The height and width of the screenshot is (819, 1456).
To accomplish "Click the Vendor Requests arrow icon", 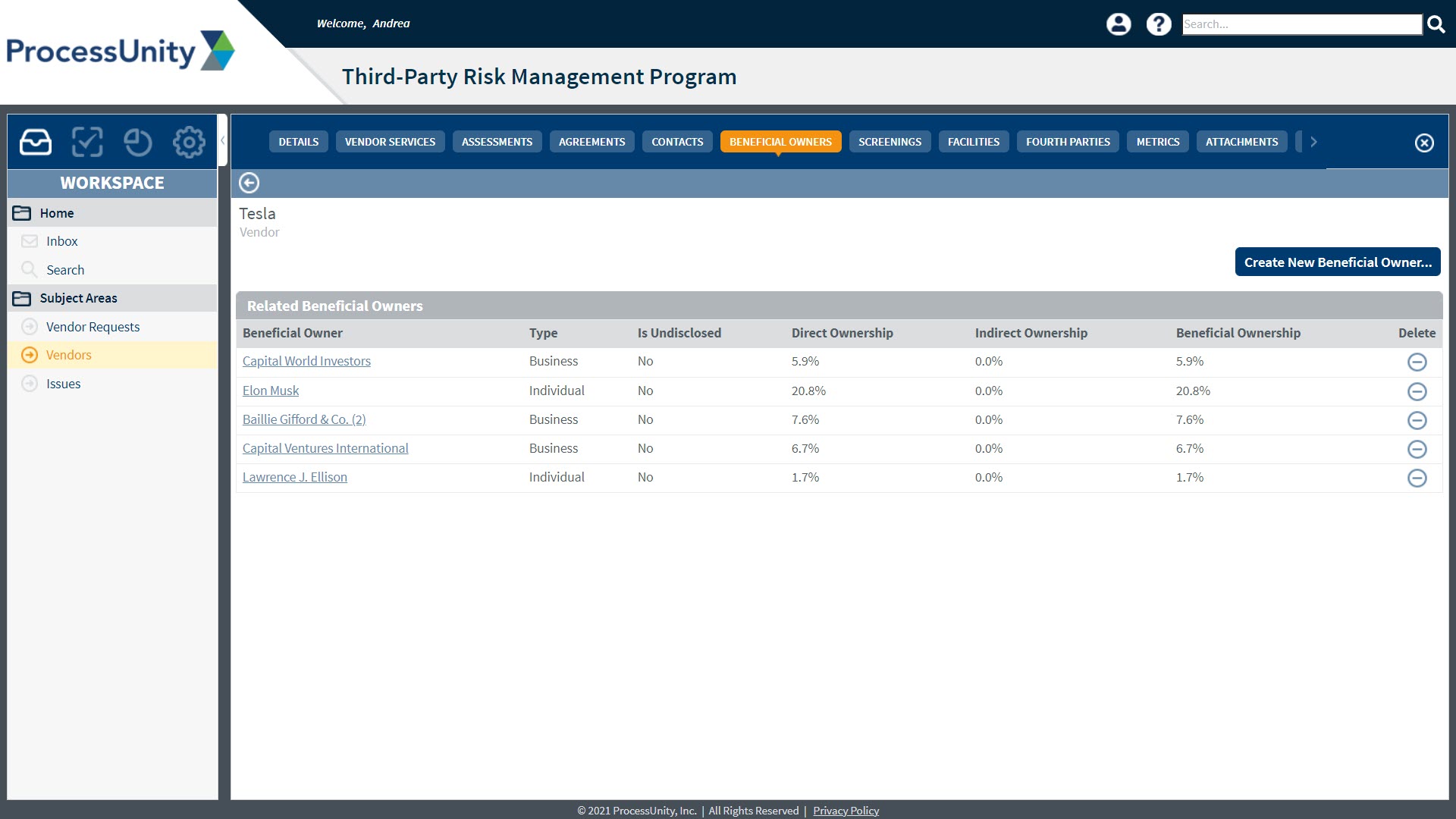I will [30, 326].
